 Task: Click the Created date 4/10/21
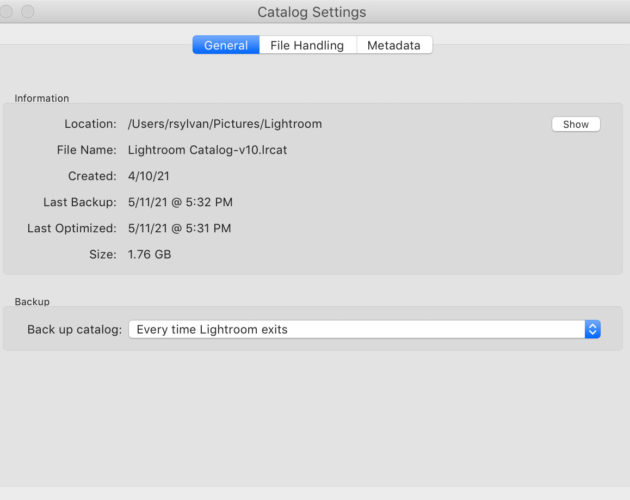149,176
